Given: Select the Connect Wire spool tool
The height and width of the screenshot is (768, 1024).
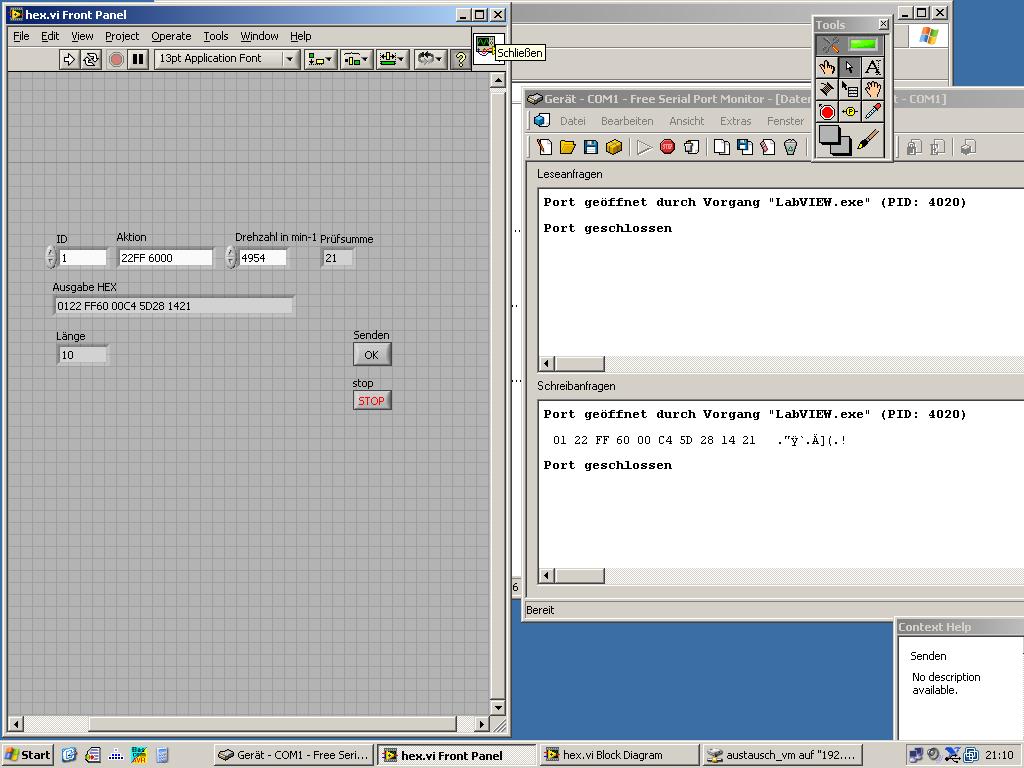Looking at the screenshot, I should pos(827,89).
